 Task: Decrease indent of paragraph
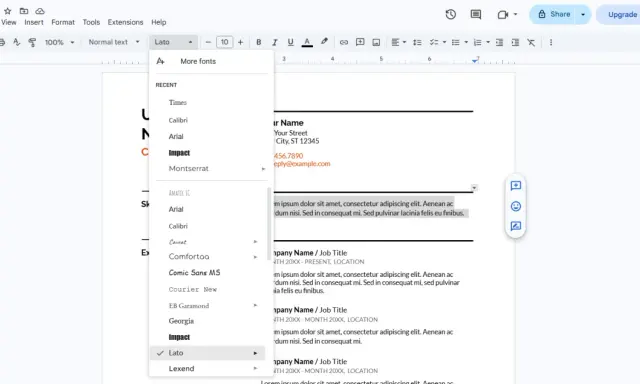(x=499, y=42)
